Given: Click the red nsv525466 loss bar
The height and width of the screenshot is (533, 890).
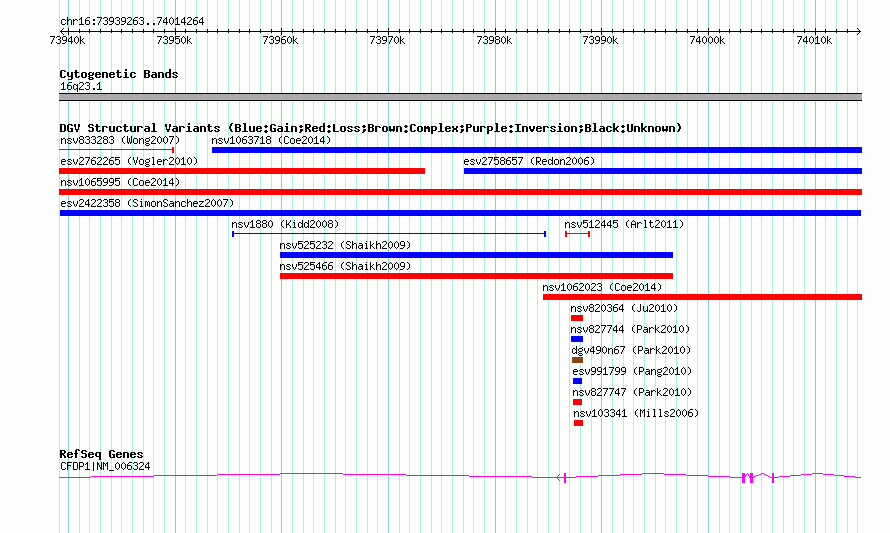Looking at the screenshot, I should click(x=476, y=276).
